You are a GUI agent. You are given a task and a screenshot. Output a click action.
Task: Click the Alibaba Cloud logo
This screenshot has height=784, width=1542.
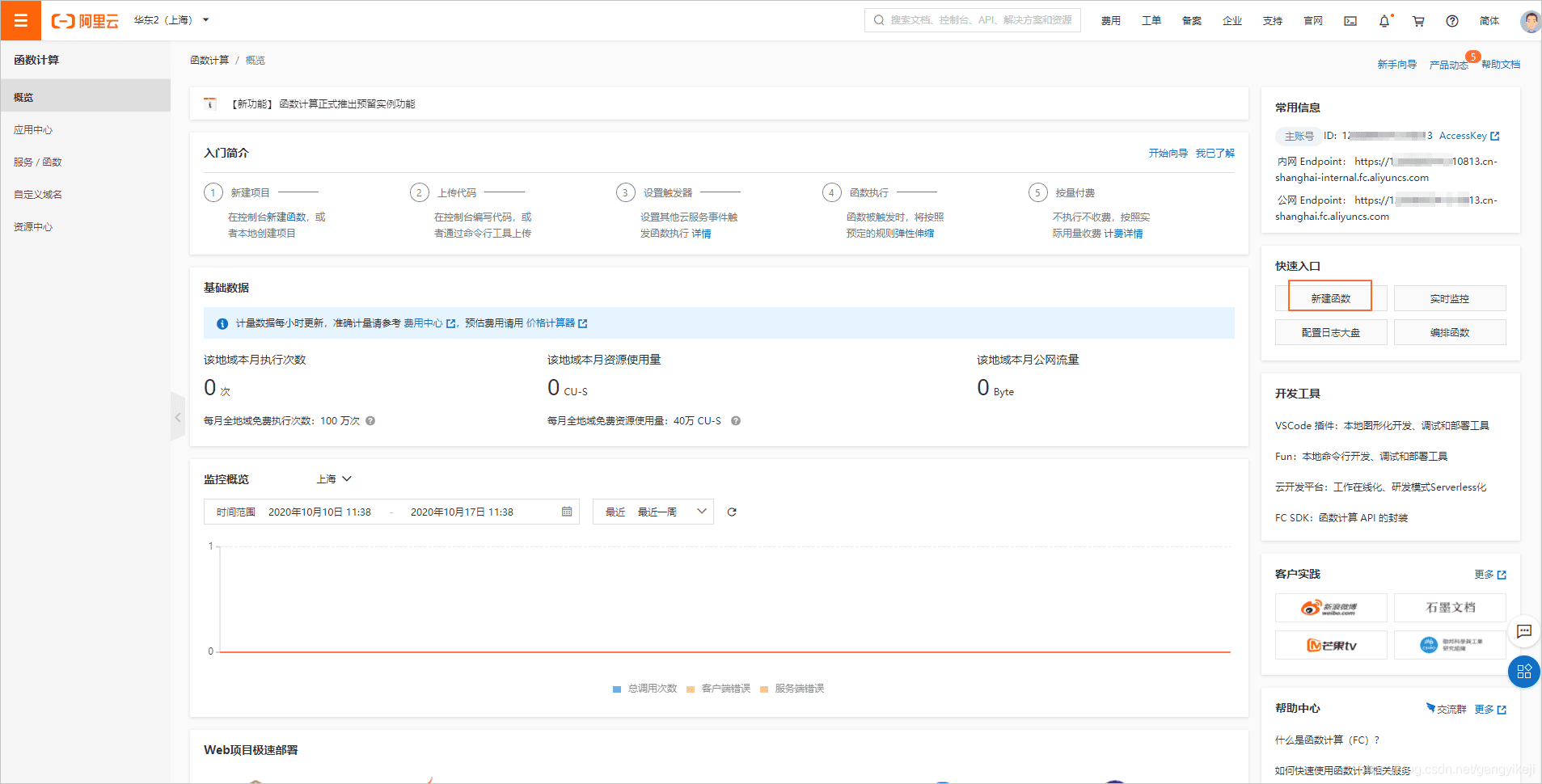coord(85,21)
